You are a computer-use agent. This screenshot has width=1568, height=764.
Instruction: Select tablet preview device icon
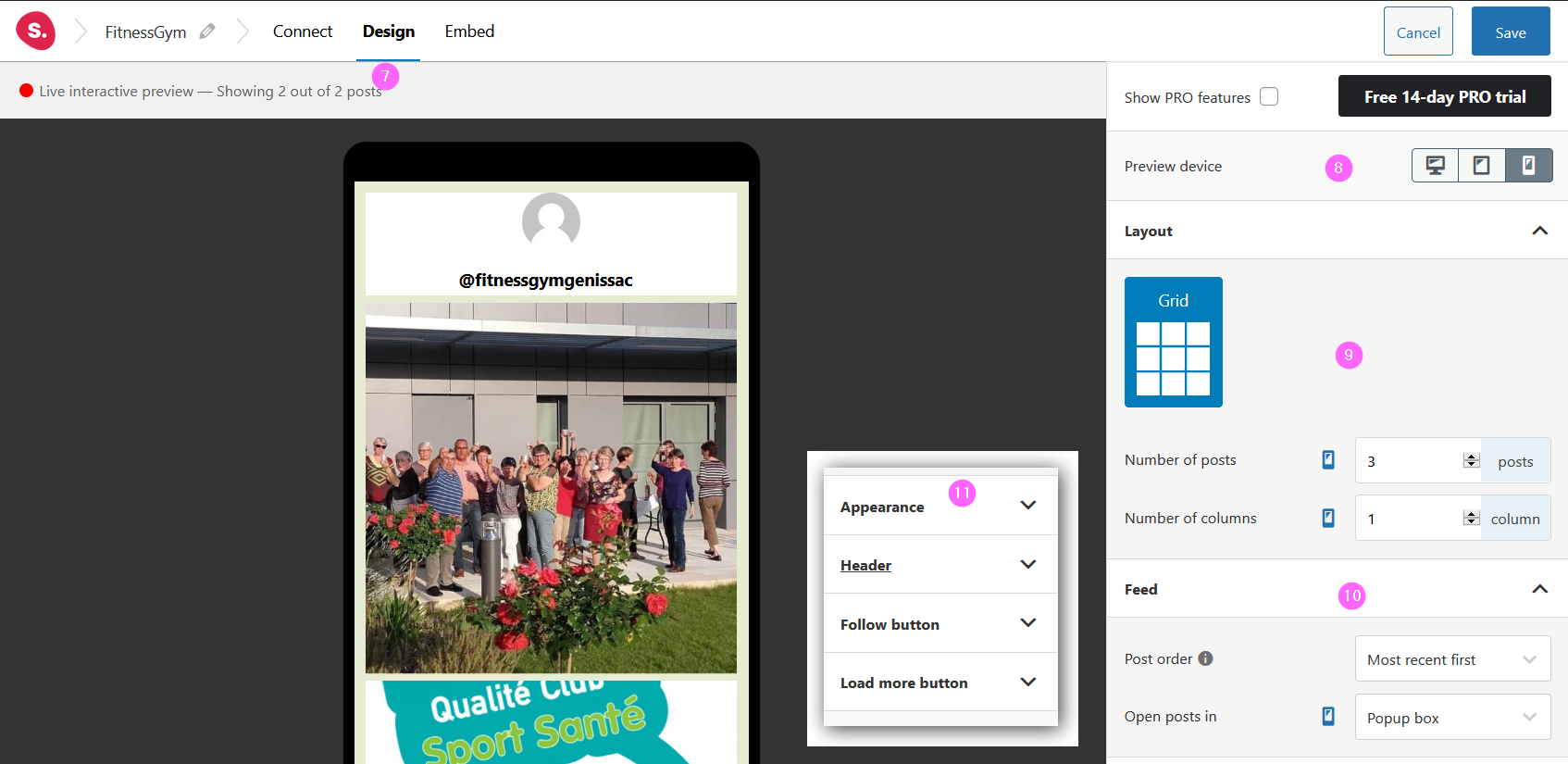point(1482,166)
